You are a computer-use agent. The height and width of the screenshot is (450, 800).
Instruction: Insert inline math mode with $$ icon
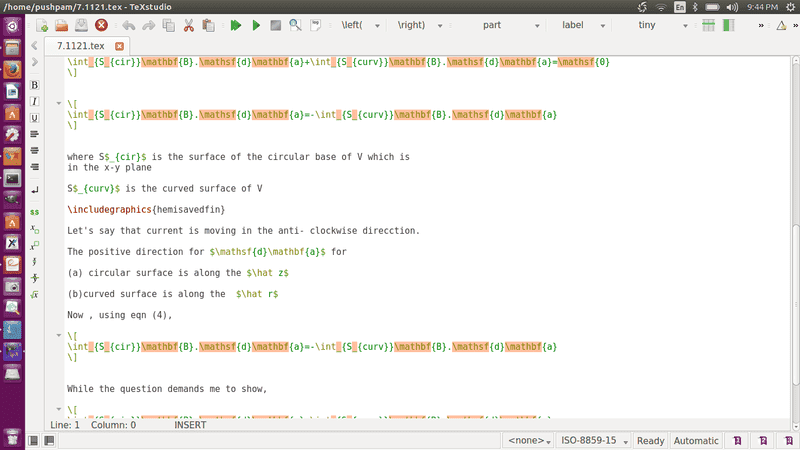coord(35,212)
